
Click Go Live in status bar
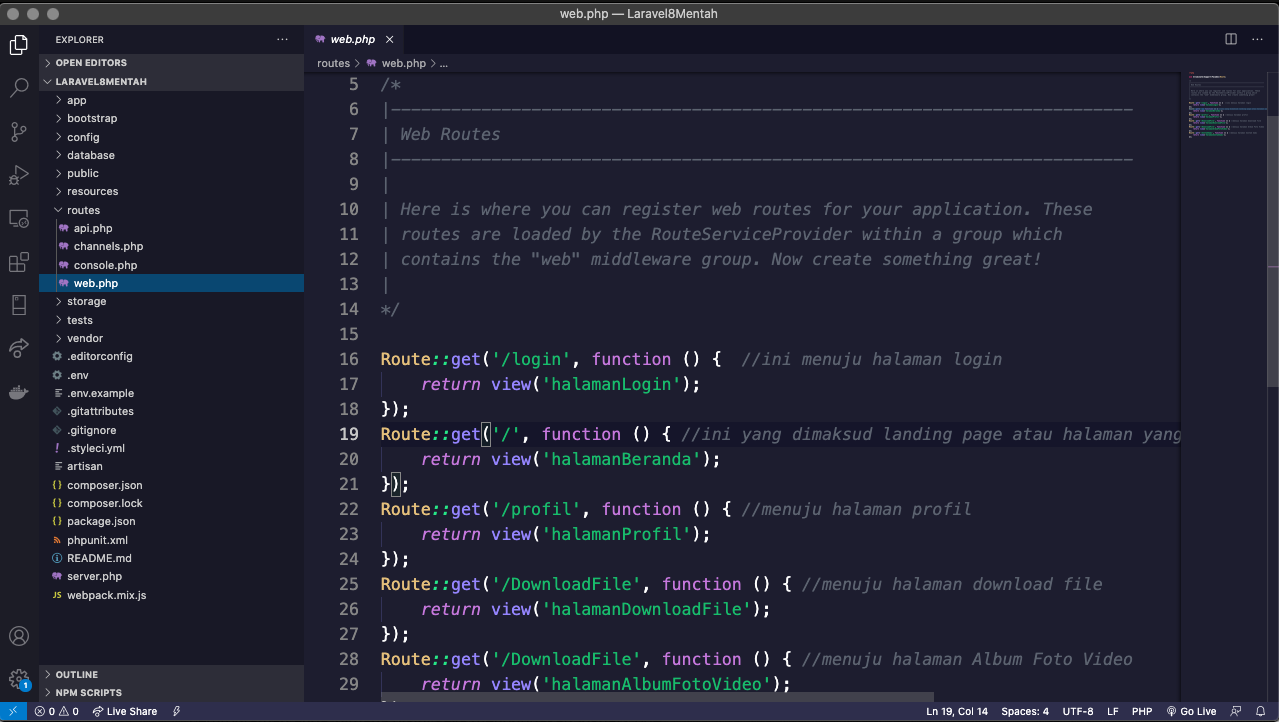pos(1192,711)
